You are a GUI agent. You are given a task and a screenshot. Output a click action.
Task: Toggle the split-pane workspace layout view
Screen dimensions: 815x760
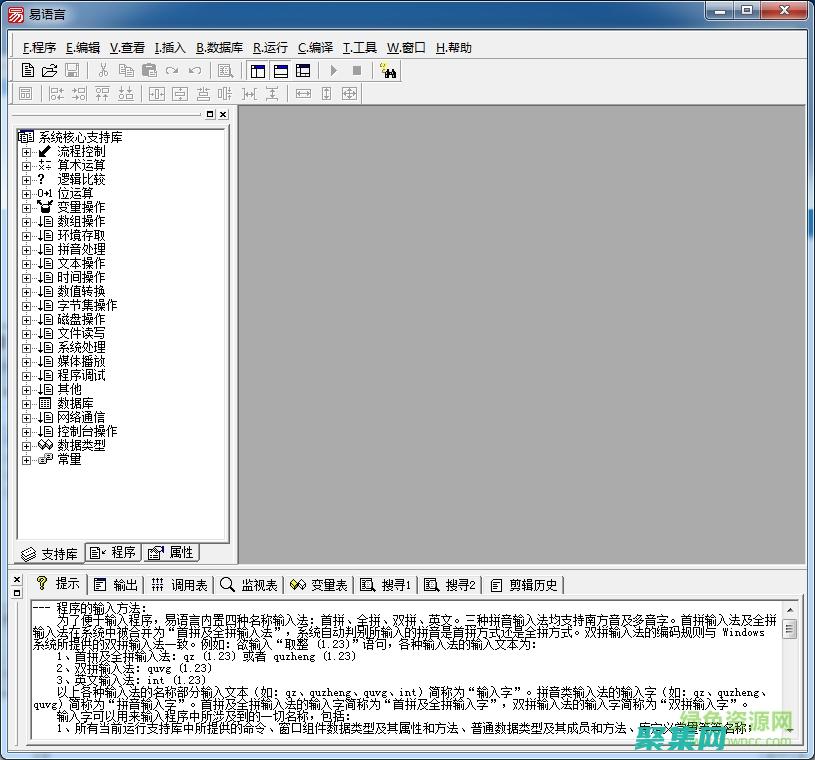(x=303, y=70)
